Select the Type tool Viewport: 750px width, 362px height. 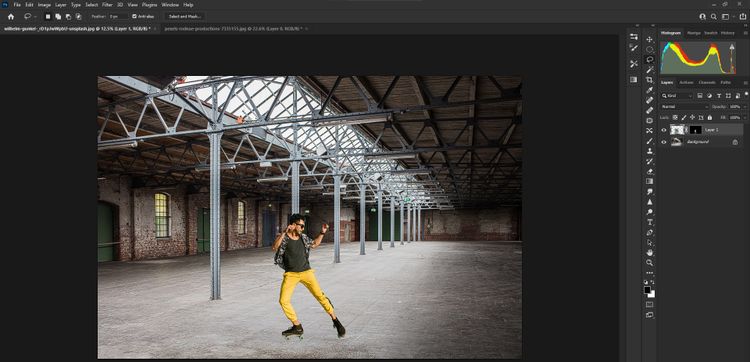[650, 222]
